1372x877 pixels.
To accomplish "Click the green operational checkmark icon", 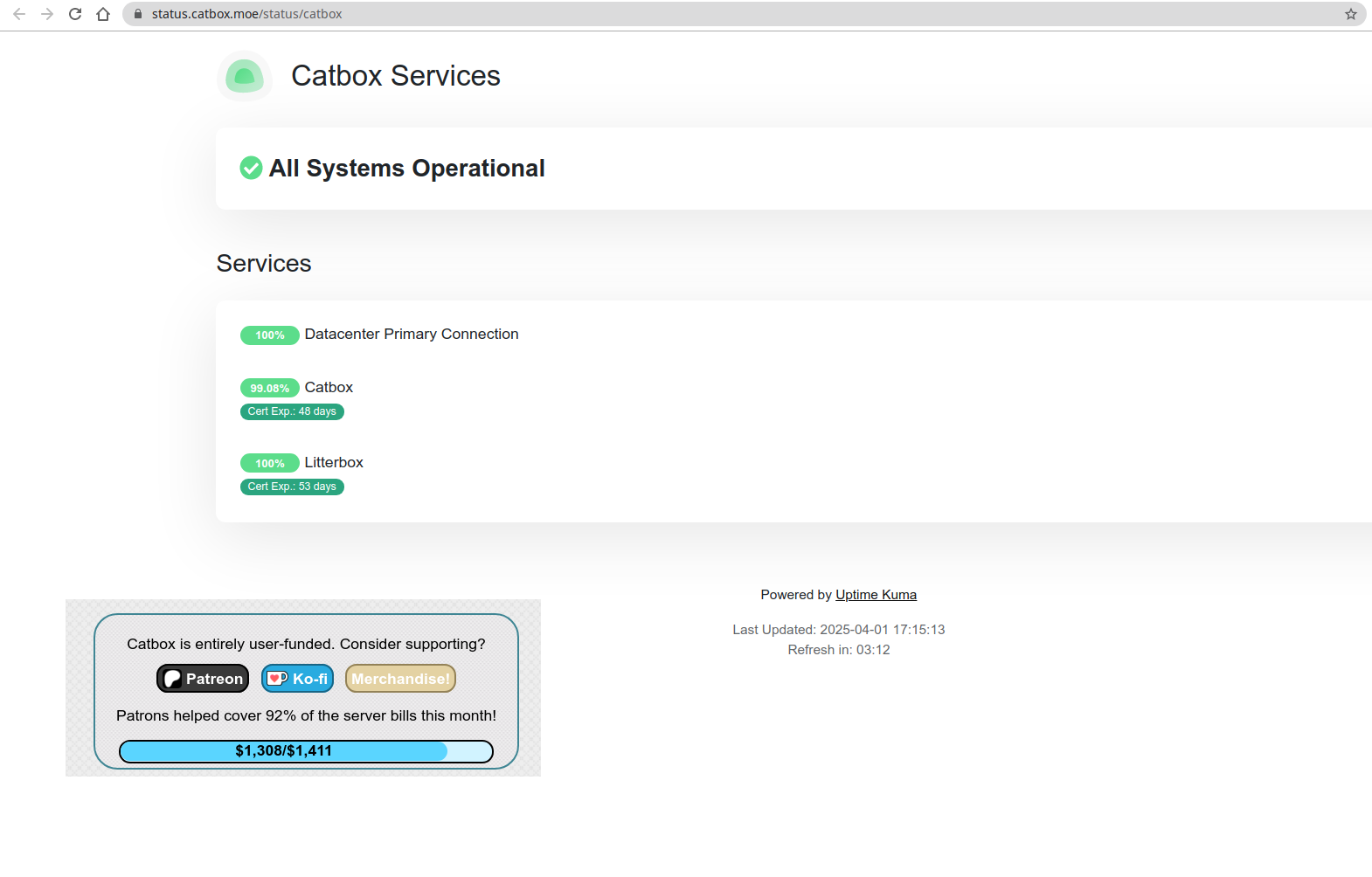I will tap(251, 168).
